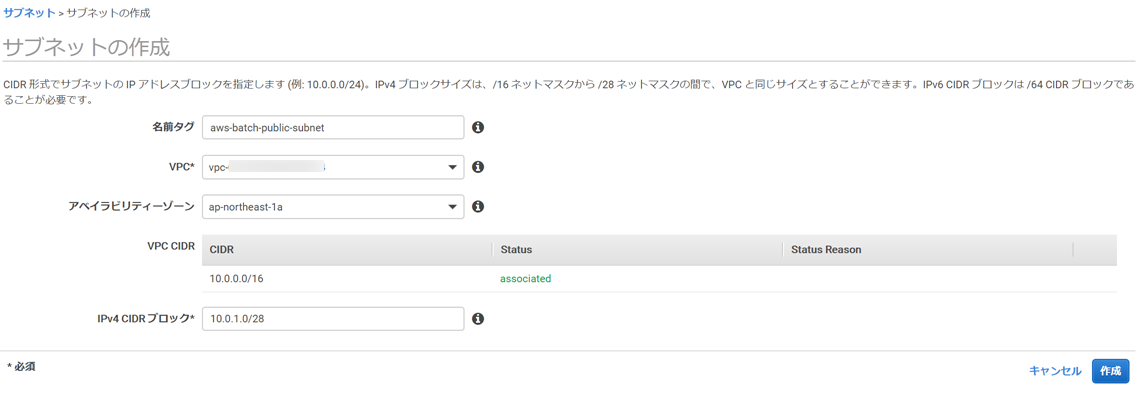Click the info icon beside the name tag field
Screen dimensions: 1138x402
[x=478, y=128]
